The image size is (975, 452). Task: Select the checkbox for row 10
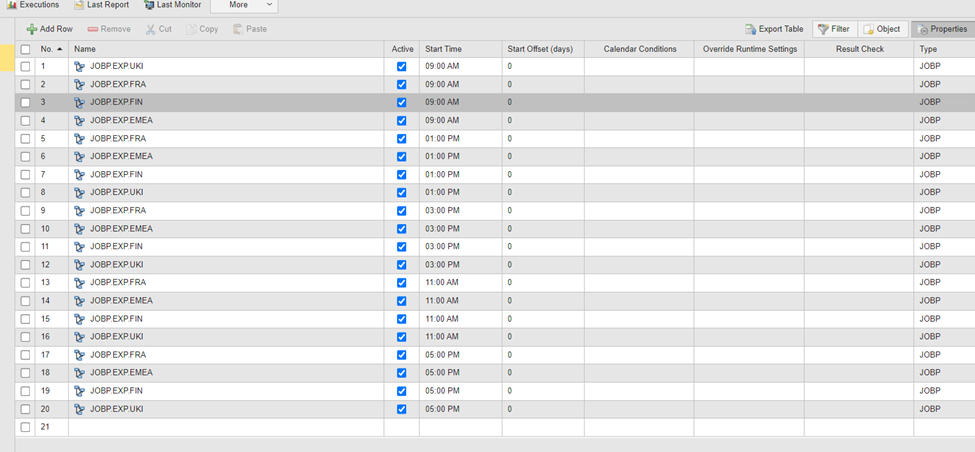point(26,228)
